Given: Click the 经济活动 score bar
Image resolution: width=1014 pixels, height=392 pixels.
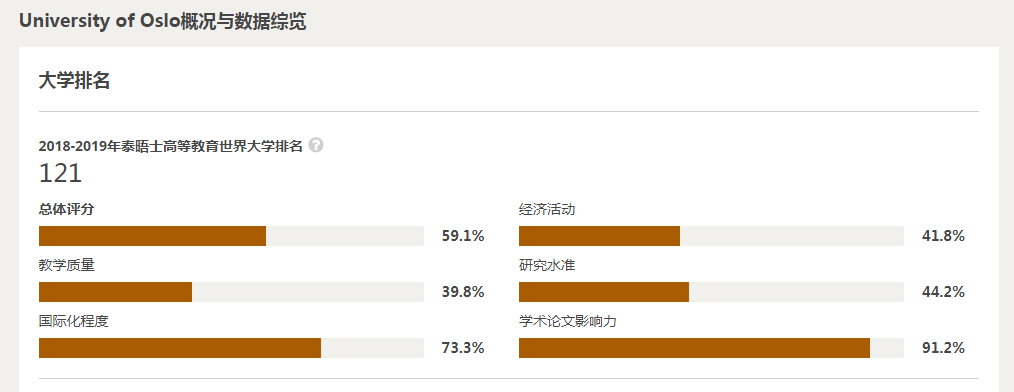Looking at the screenshot, I should [711, 236].
